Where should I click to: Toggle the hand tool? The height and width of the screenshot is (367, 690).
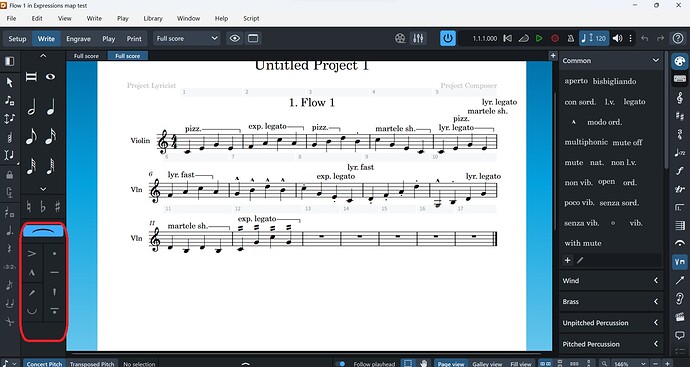coord(423,363)
